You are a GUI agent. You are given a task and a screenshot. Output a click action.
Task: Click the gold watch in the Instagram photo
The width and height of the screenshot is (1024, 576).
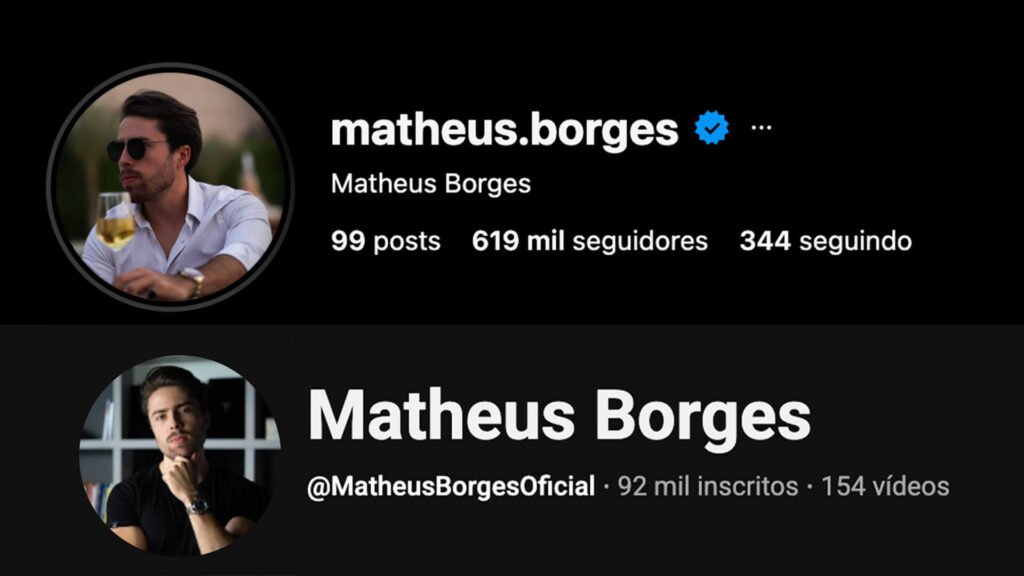coord(194,281)
